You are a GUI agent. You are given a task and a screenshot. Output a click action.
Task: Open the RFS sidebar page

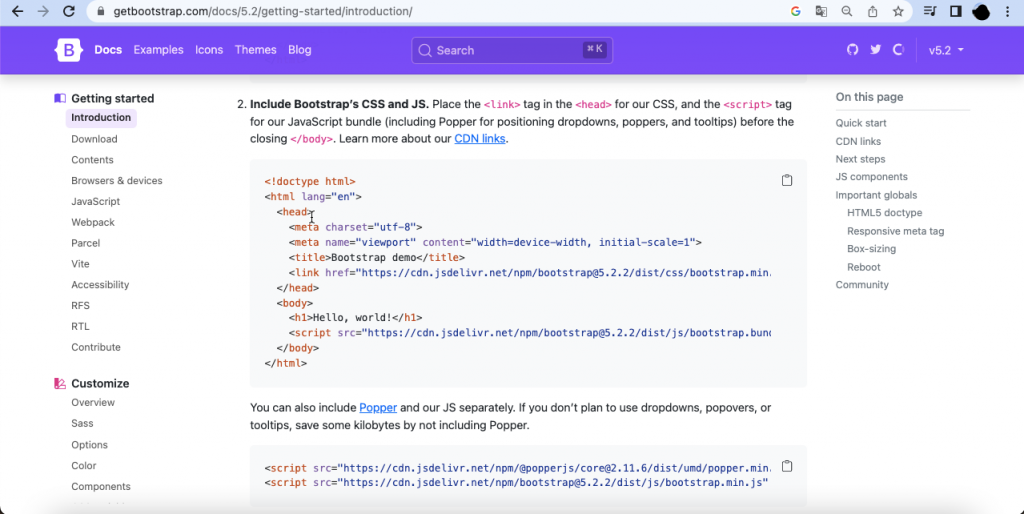(80, 306)
